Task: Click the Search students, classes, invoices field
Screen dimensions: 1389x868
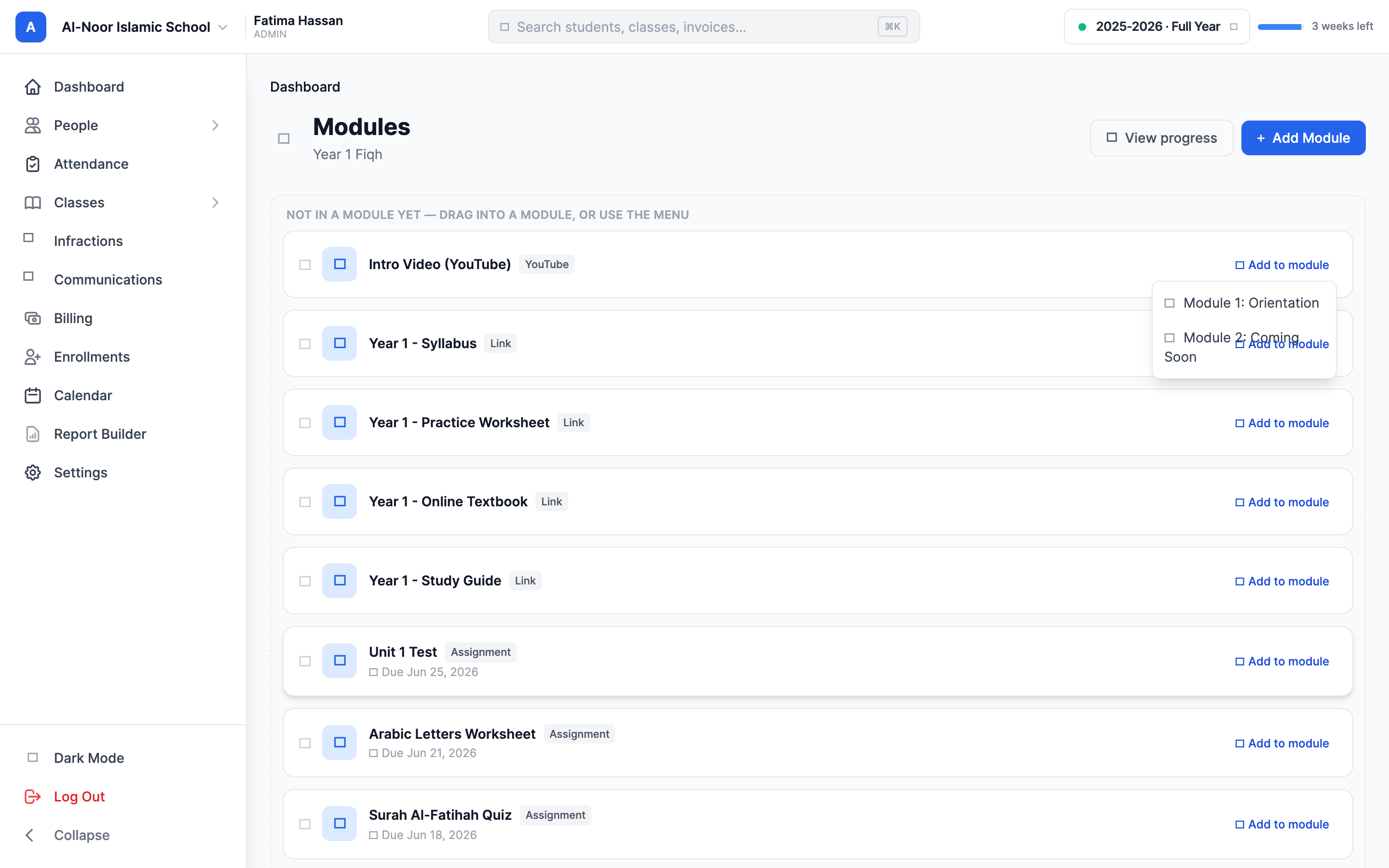Action: tap(704, 27)
